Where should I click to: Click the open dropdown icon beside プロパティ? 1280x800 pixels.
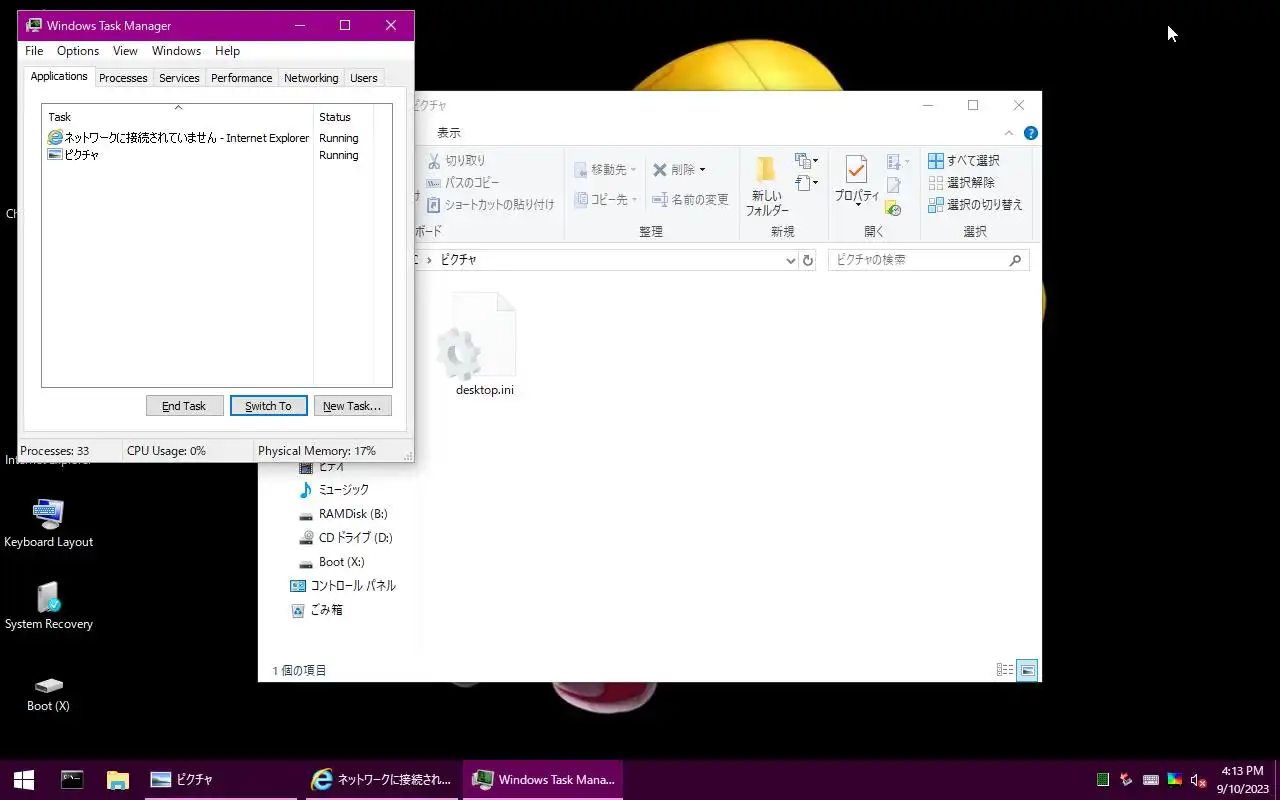[x=898, y=162]
